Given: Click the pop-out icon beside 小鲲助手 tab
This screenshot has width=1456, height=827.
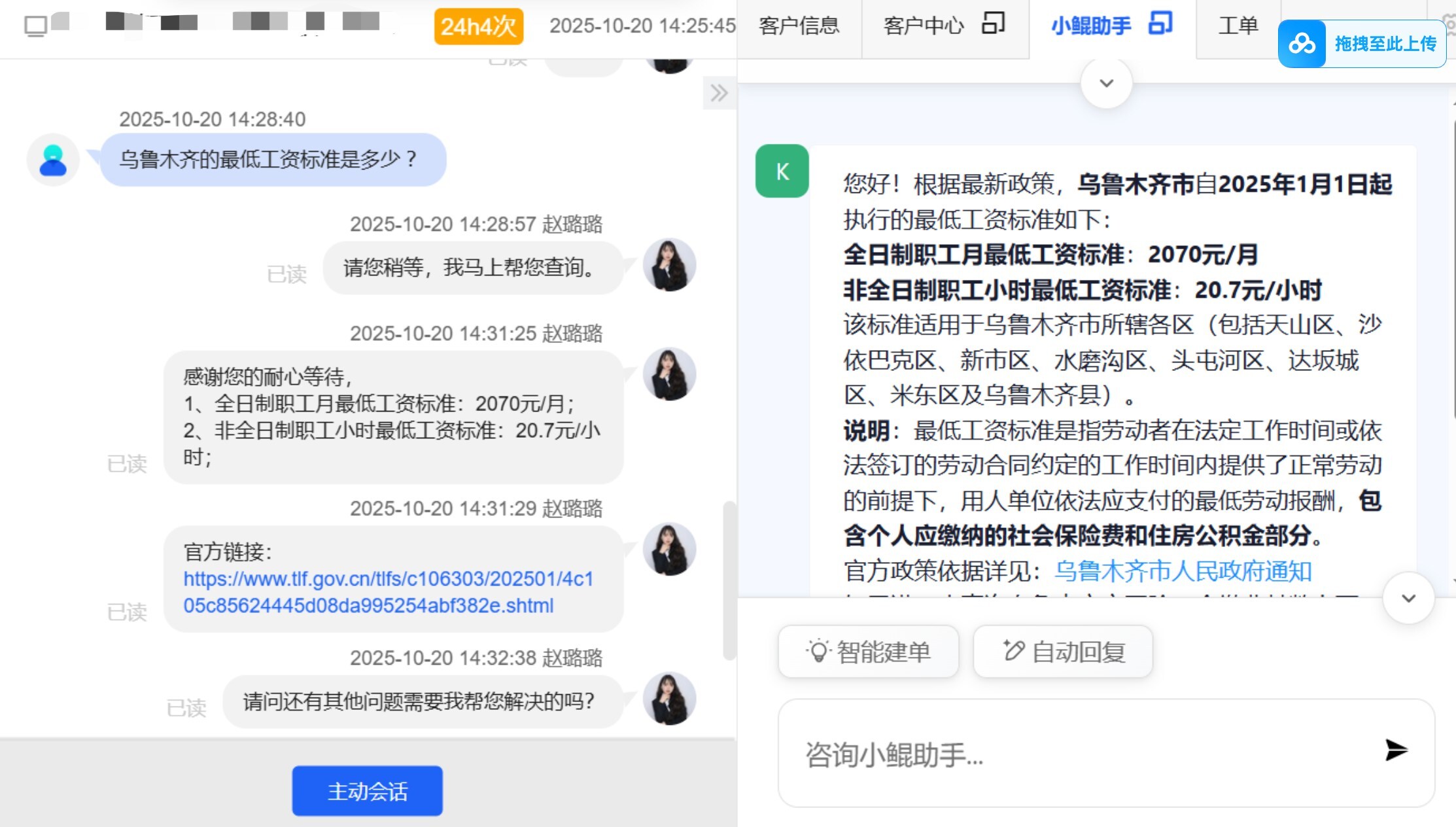Looking at the screenshot, I should 1160,24.
